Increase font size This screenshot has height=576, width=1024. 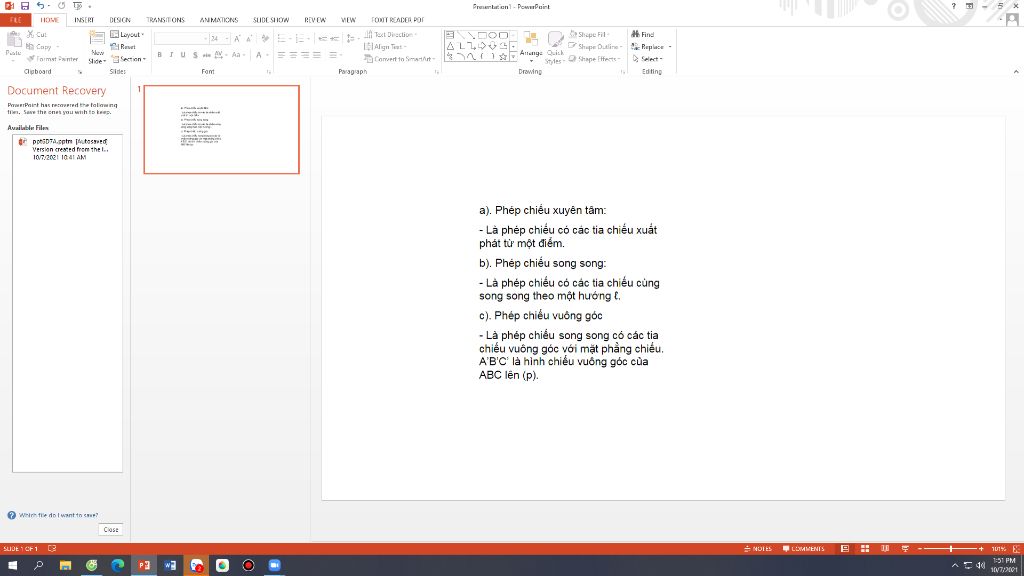[237, 39]
